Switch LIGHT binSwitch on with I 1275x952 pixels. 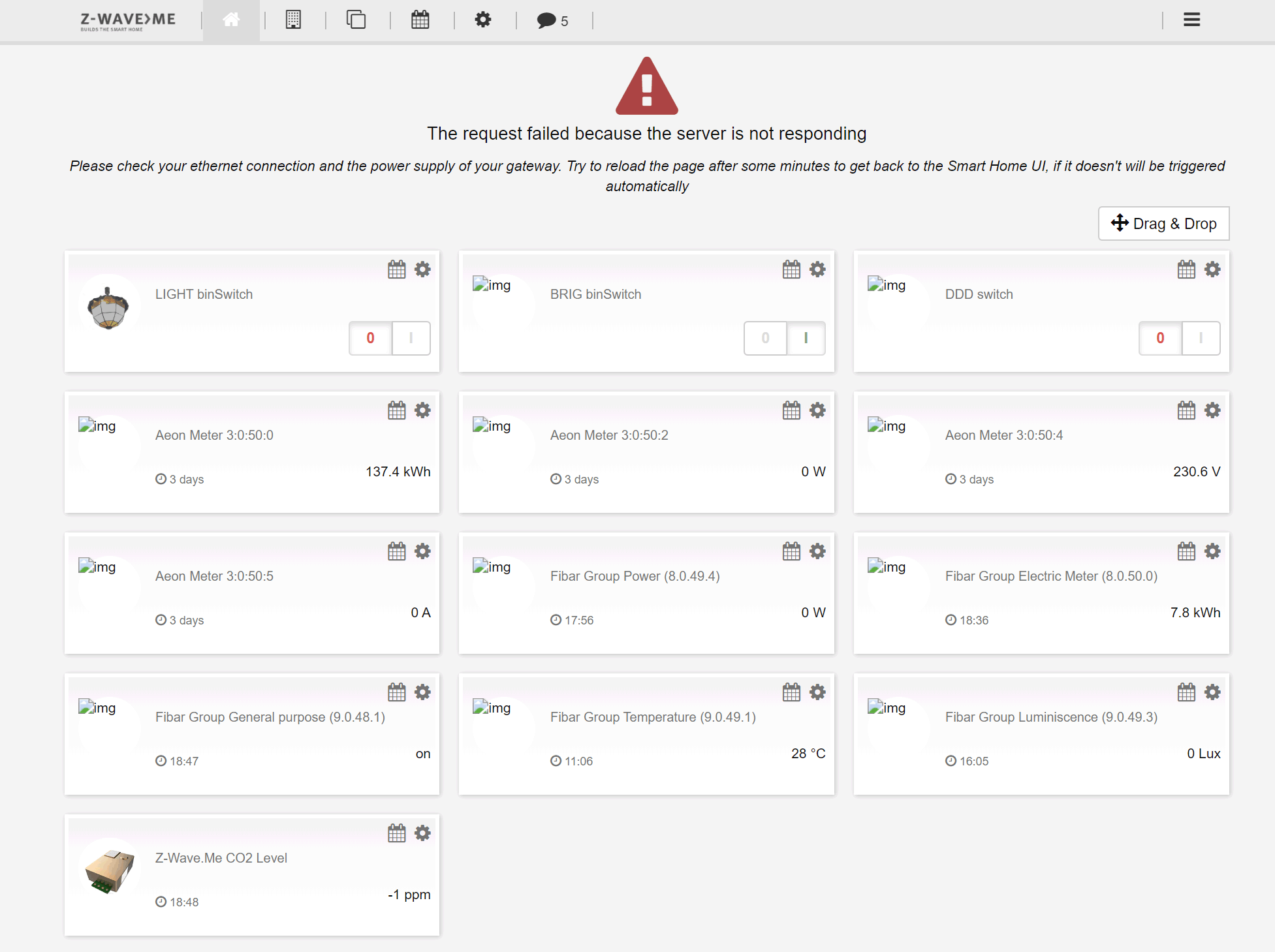[x=411, y=338]
